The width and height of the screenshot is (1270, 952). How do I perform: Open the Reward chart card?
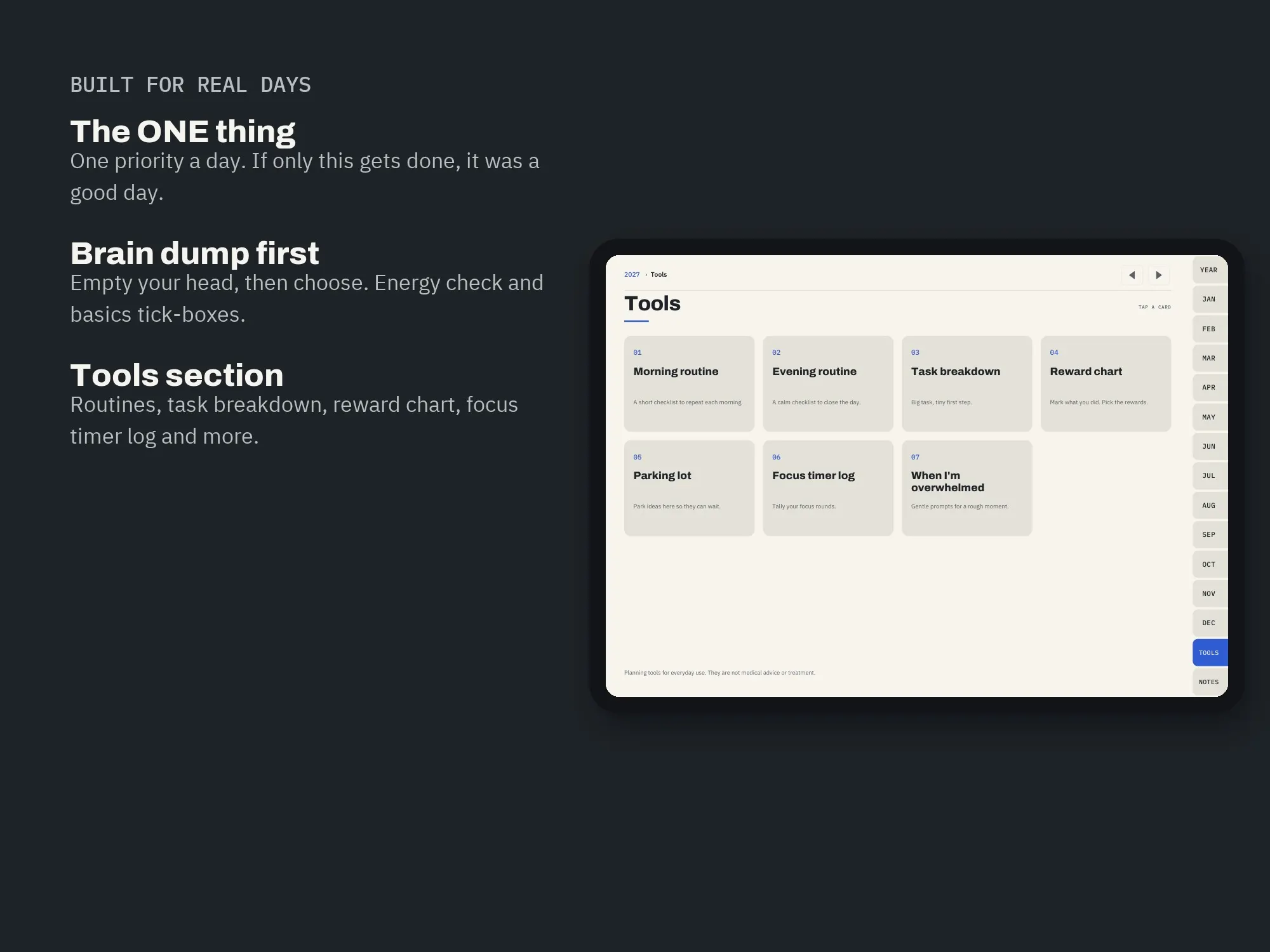point(1106,383)
